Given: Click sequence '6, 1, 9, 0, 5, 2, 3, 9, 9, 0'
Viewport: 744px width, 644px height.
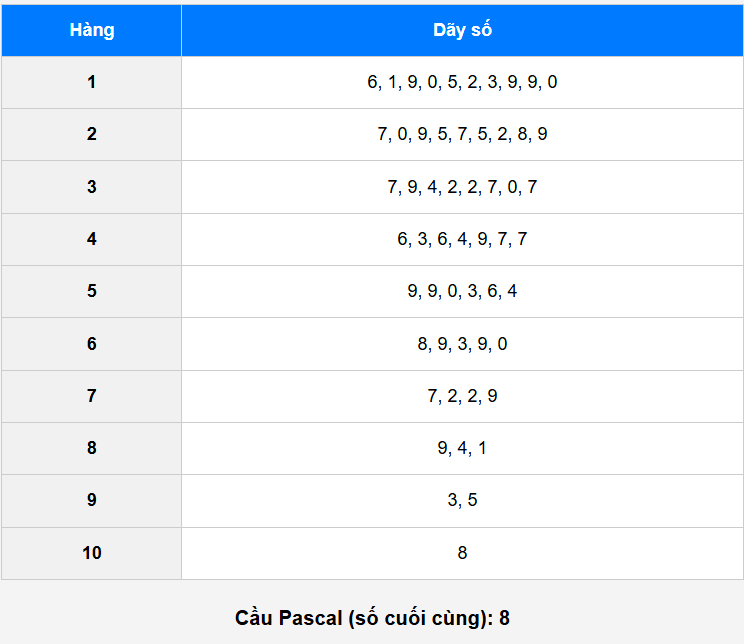Looking at the screenshot, I should [462, 82].
